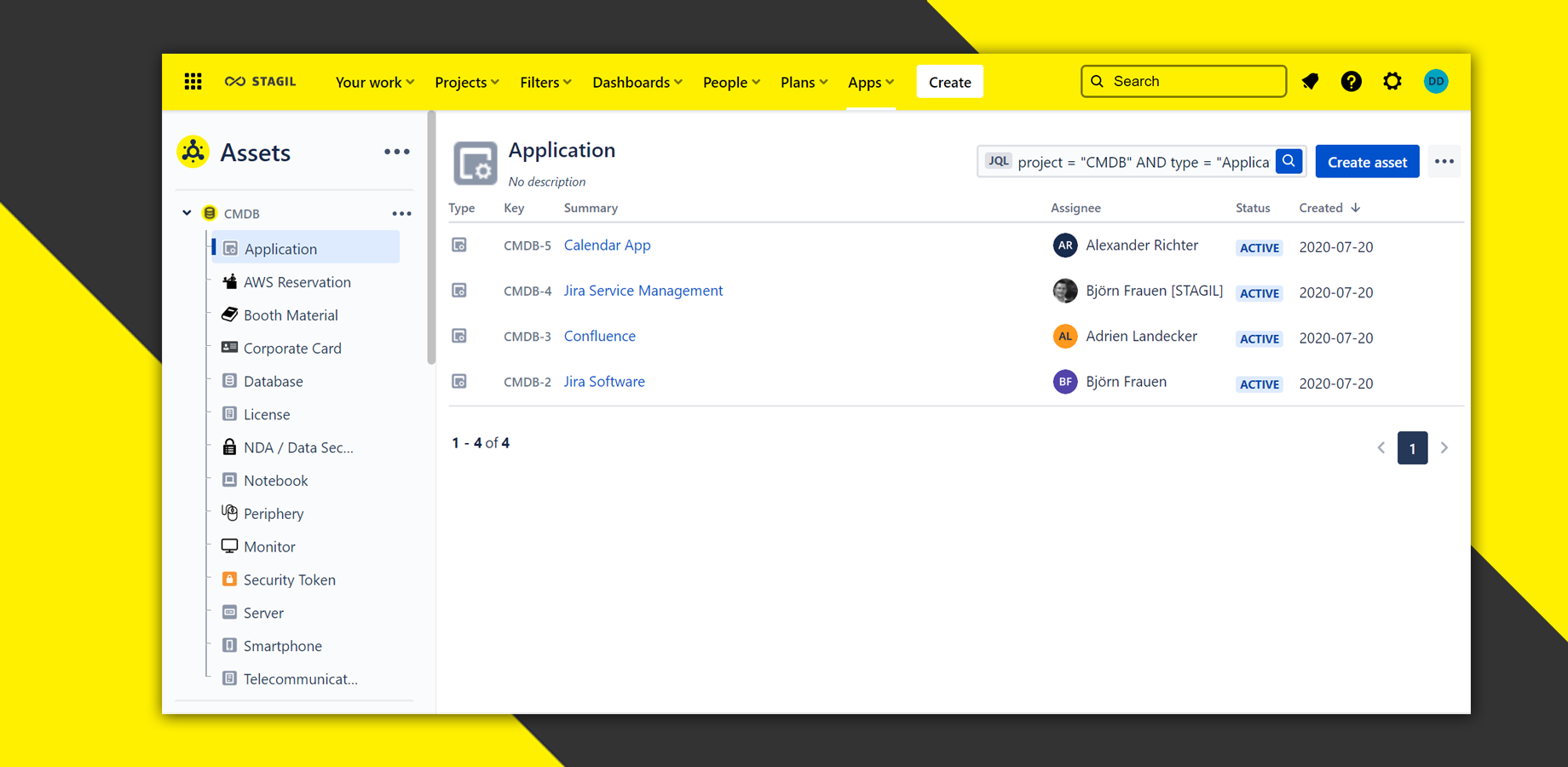1568x767 pixels.
Task: Open the Monitor object type via its icon
Action: [x=229, y=546]
